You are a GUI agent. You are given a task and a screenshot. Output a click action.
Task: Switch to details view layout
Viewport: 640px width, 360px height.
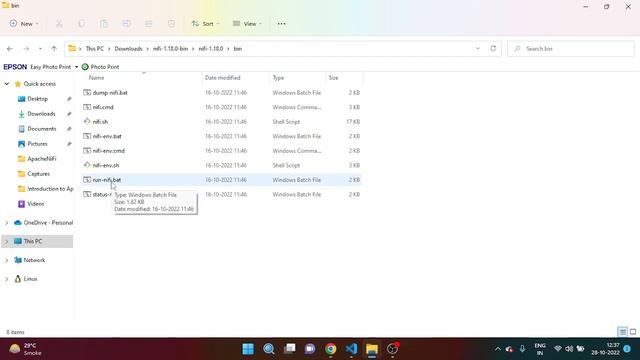(x=622, y=332)
